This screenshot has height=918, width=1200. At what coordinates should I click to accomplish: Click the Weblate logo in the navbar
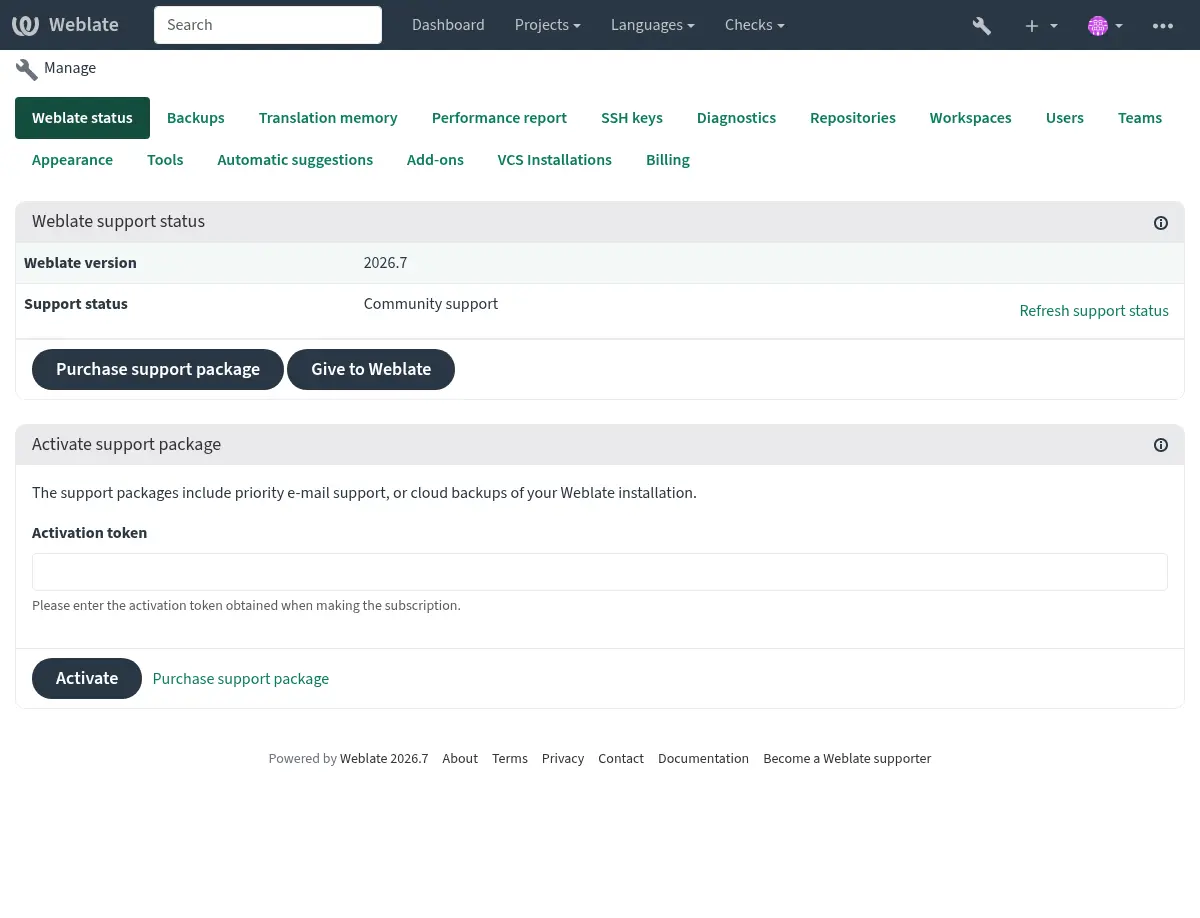pyautogui.click(x=65, y=25)
